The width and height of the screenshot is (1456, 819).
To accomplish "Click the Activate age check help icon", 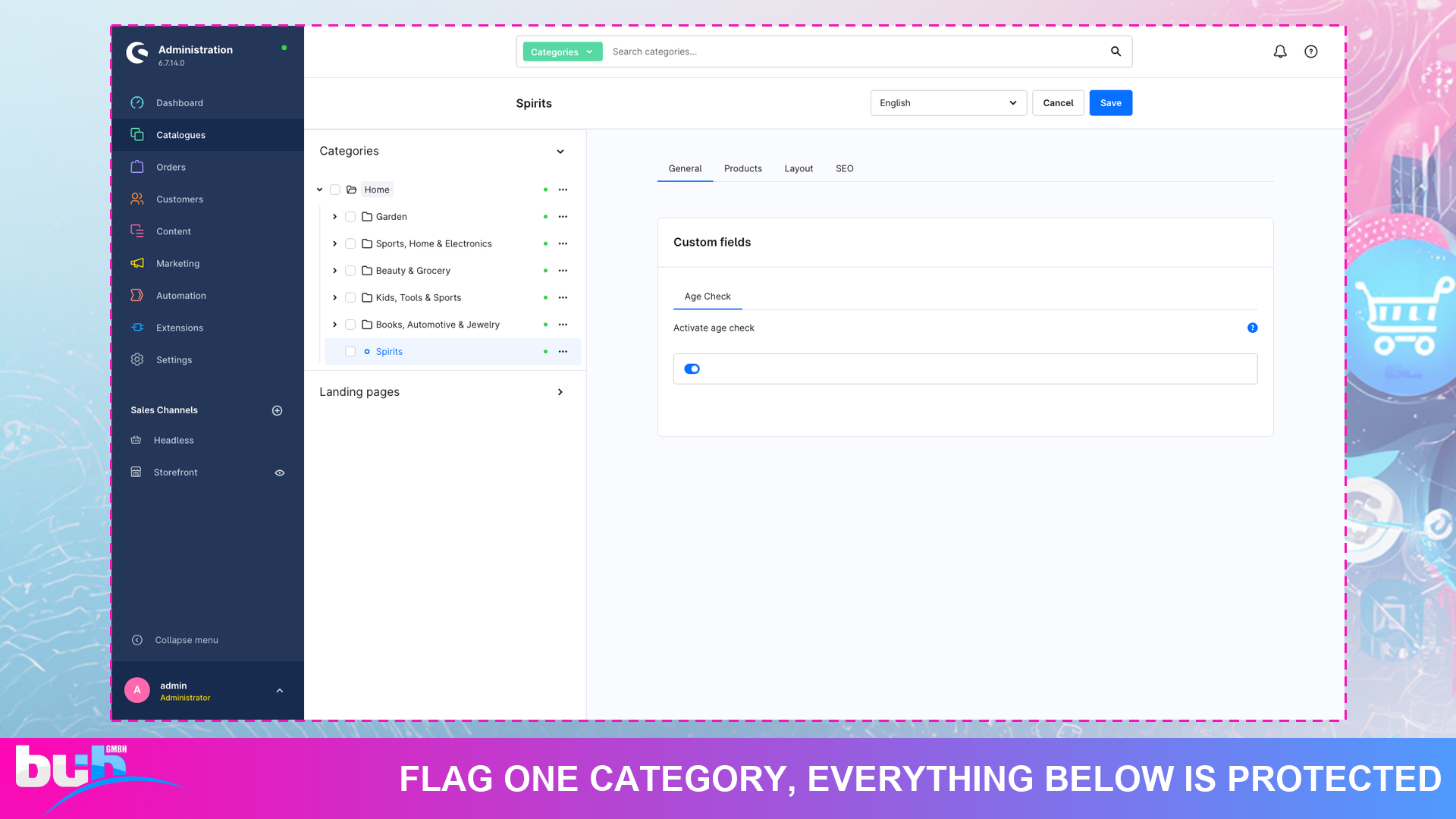I will [1253, 328].
